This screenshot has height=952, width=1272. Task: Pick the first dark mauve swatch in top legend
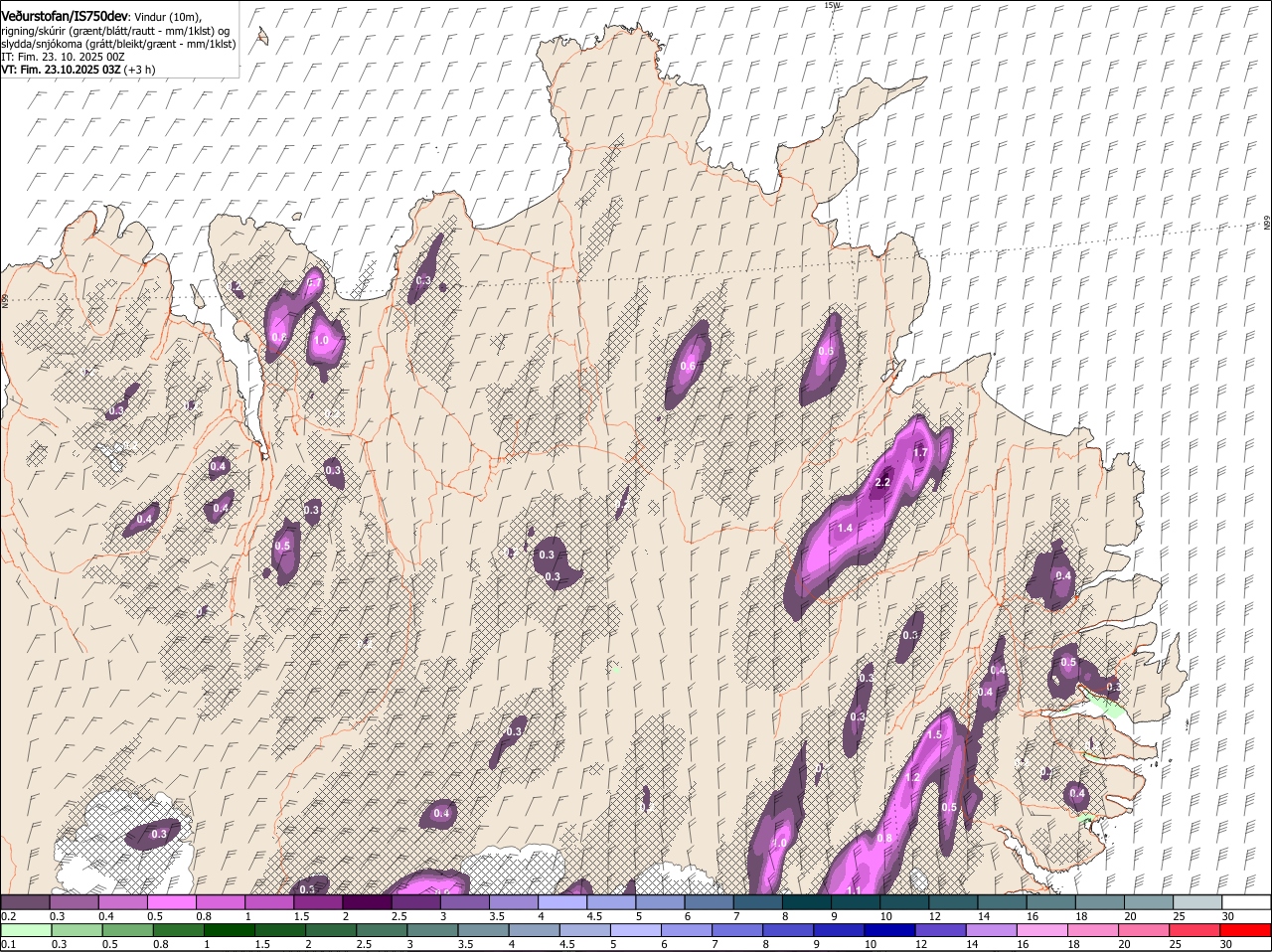25,902
